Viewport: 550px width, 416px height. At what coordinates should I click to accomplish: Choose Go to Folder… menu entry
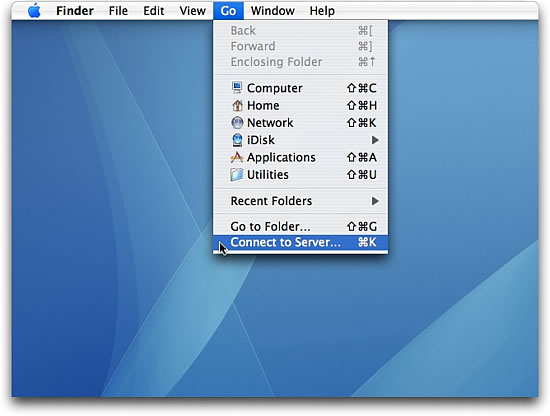point(301,227)
